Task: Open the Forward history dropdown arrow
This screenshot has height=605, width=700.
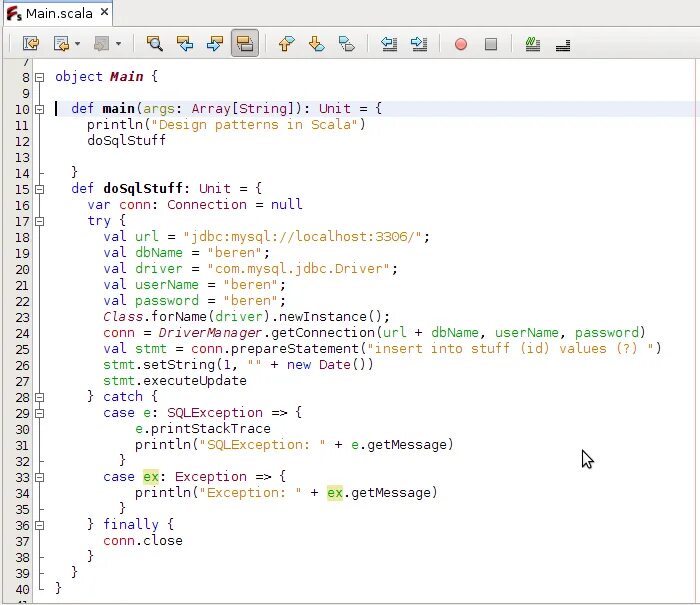Action: [x=118, y=44]
